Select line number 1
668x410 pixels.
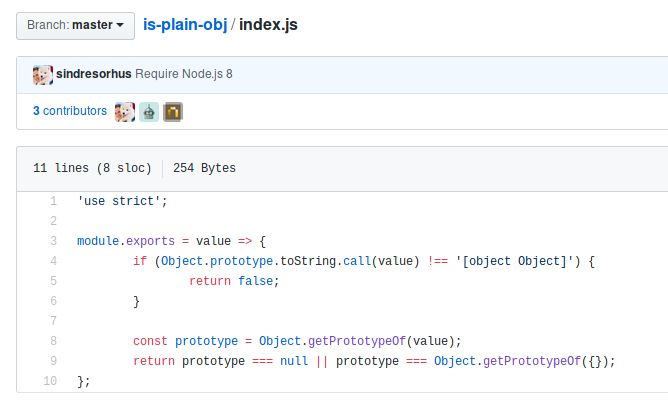pos(52,202)
